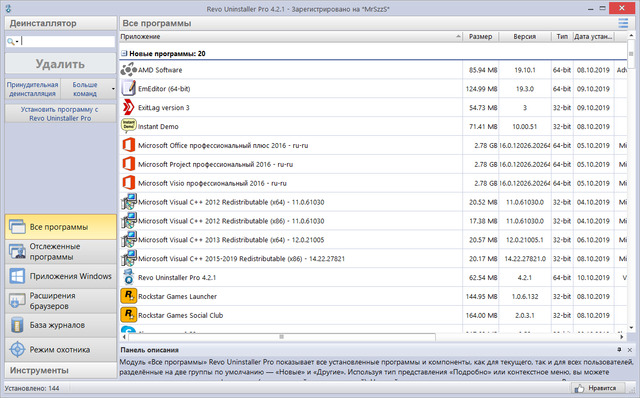
Task: Click Установить программу с Revo Uninstaller Pro
Action: click(60, 114)
